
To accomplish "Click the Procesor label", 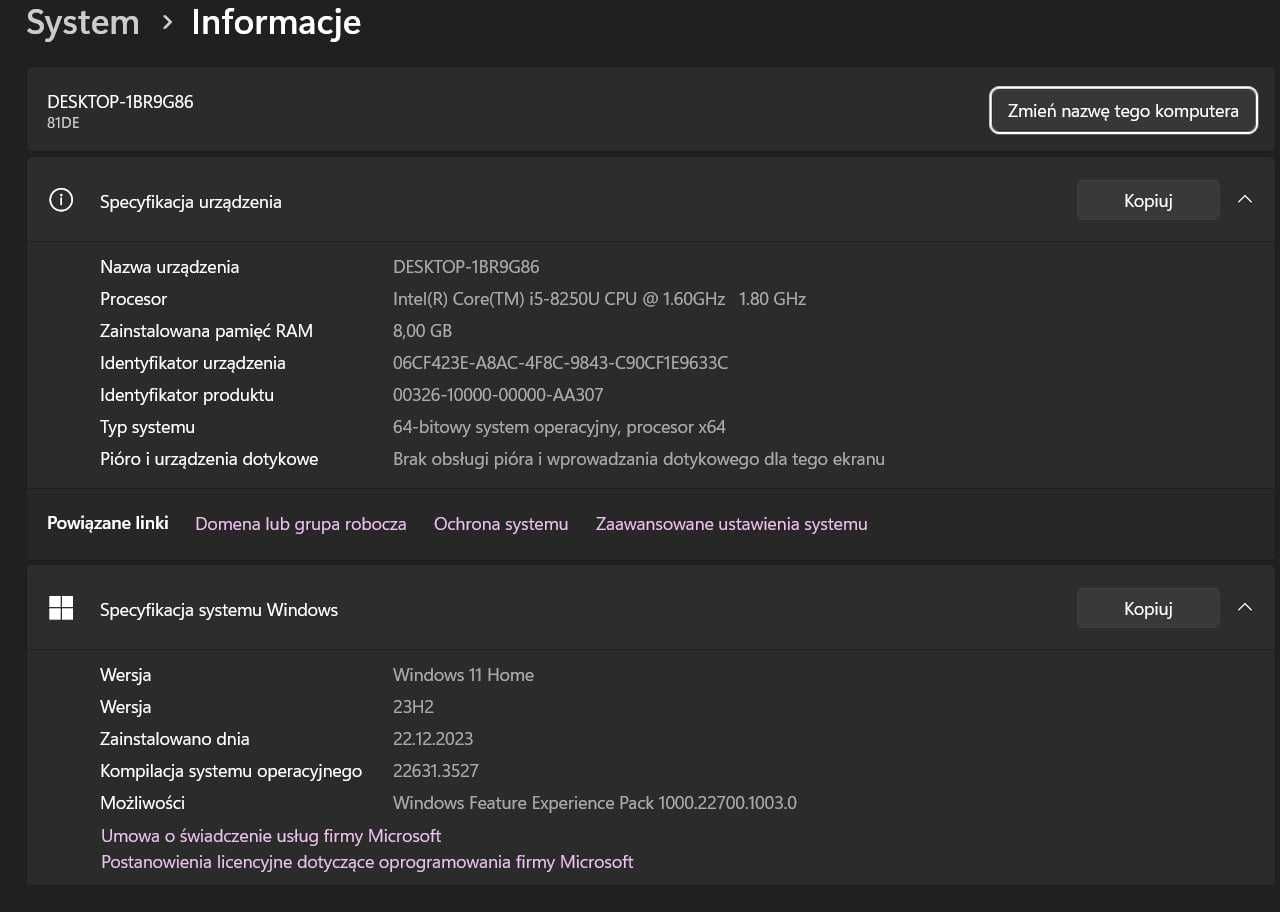I will 134,299.
